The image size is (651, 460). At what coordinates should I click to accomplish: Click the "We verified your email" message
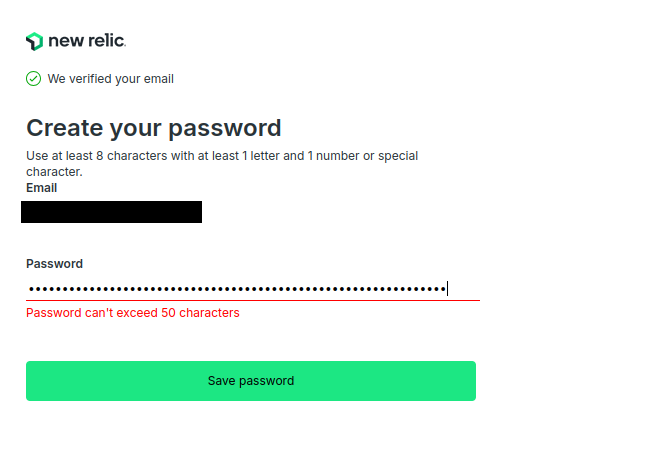point(110,79)
